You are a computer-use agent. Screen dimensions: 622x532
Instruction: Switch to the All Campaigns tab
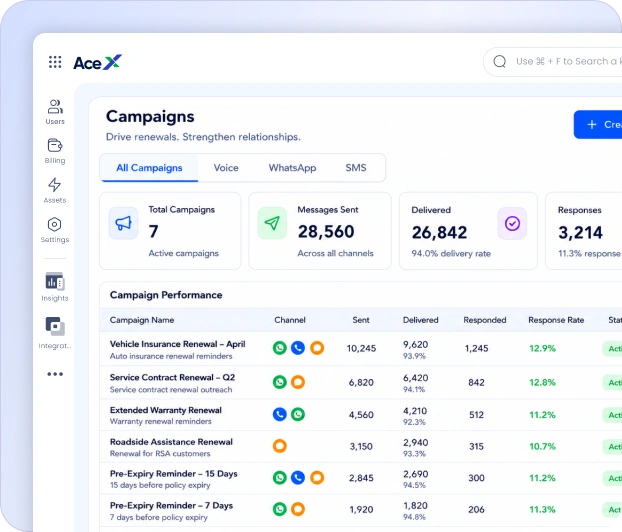click(149, 168)
